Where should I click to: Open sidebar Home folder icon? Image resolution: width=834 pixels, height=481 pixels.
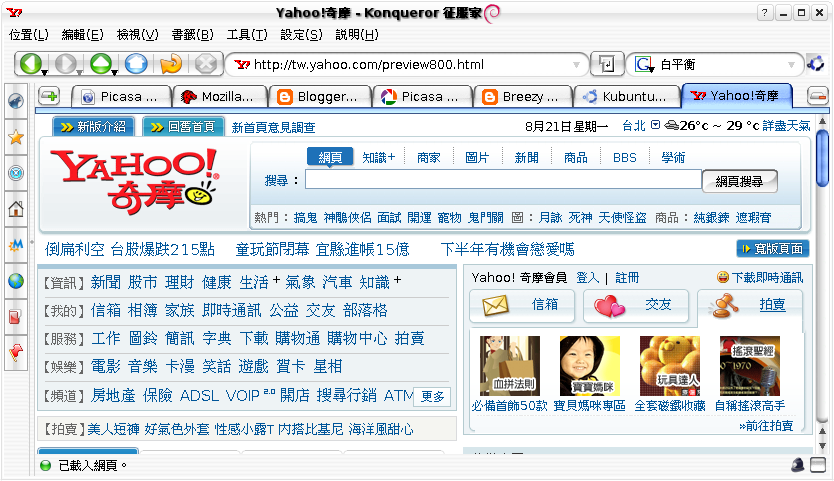pos(16,209)
